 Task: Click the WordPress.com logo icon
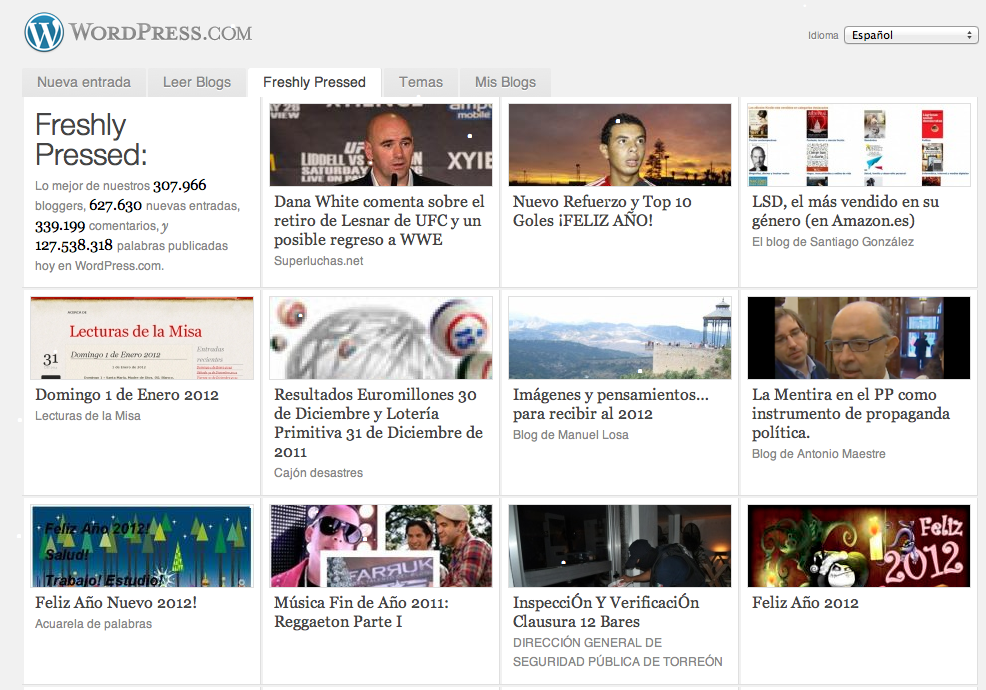pos(44,33)
